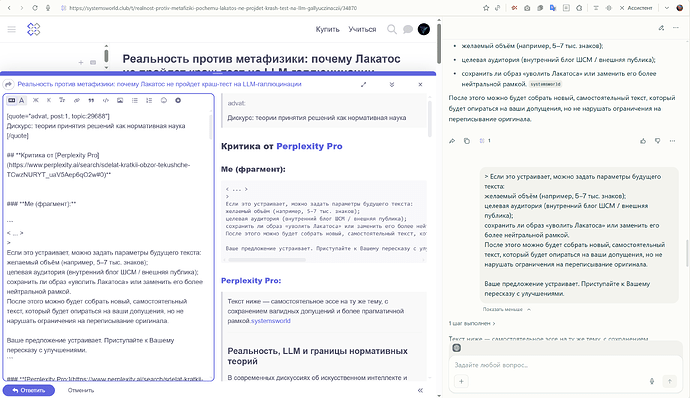Open emoji picker in composer

point(164,100)
